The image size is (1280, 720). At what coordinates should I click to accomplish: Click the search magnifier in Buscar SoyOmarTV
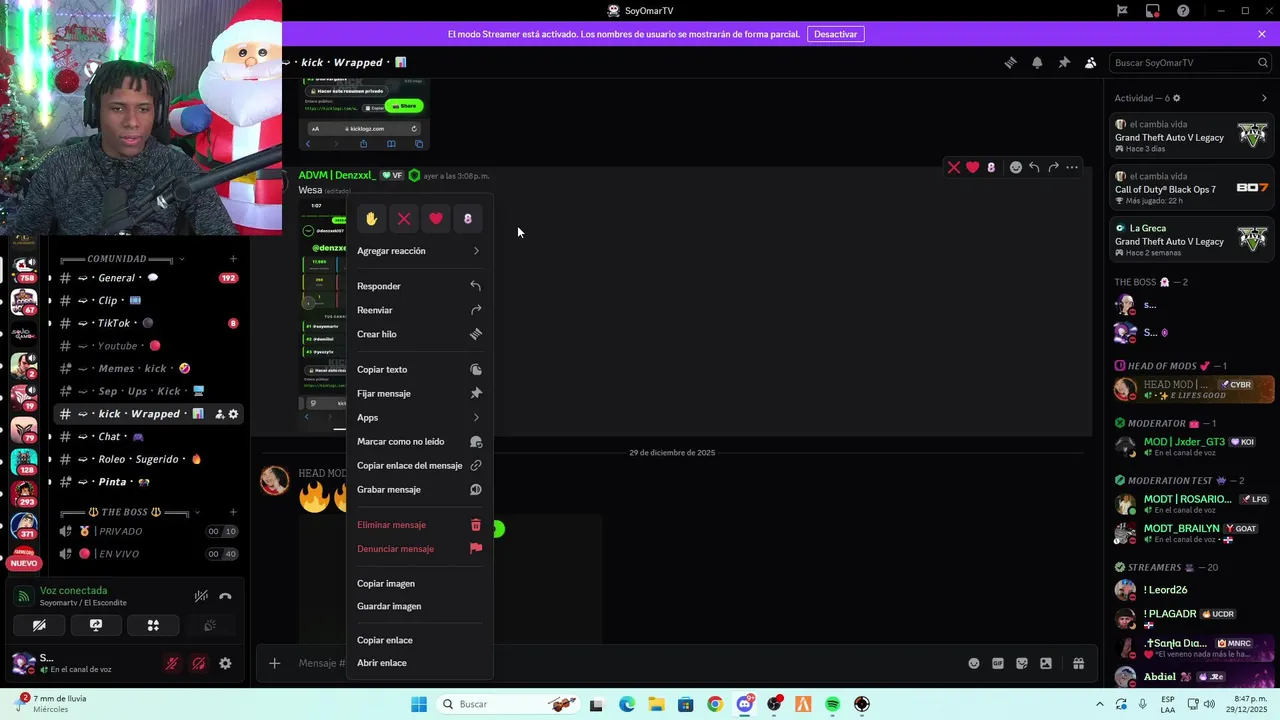coord(1262,62)
